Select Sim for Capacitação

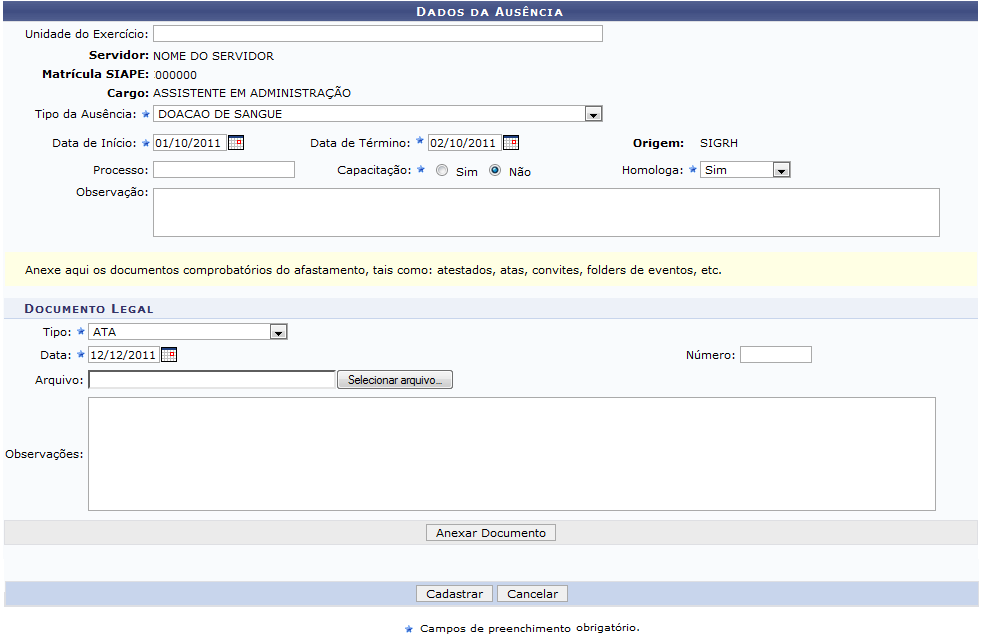point(442,171)
